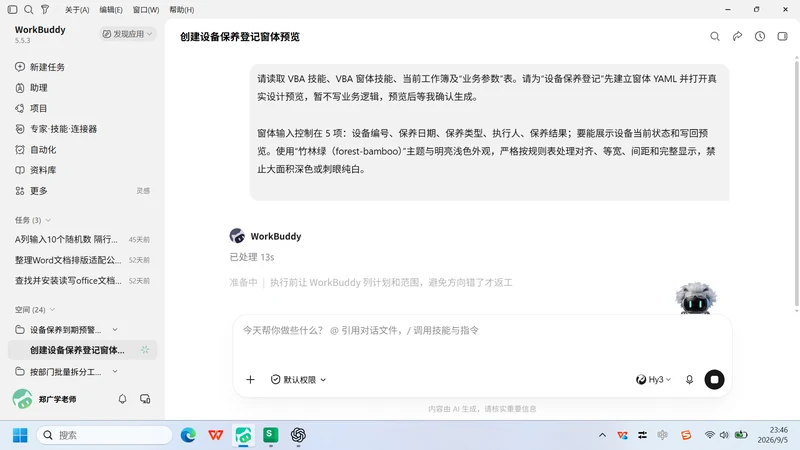Open the notifications bell in sidebar
Image resolution: width=800 pixels, height=450 pixels.
point(122,399)
